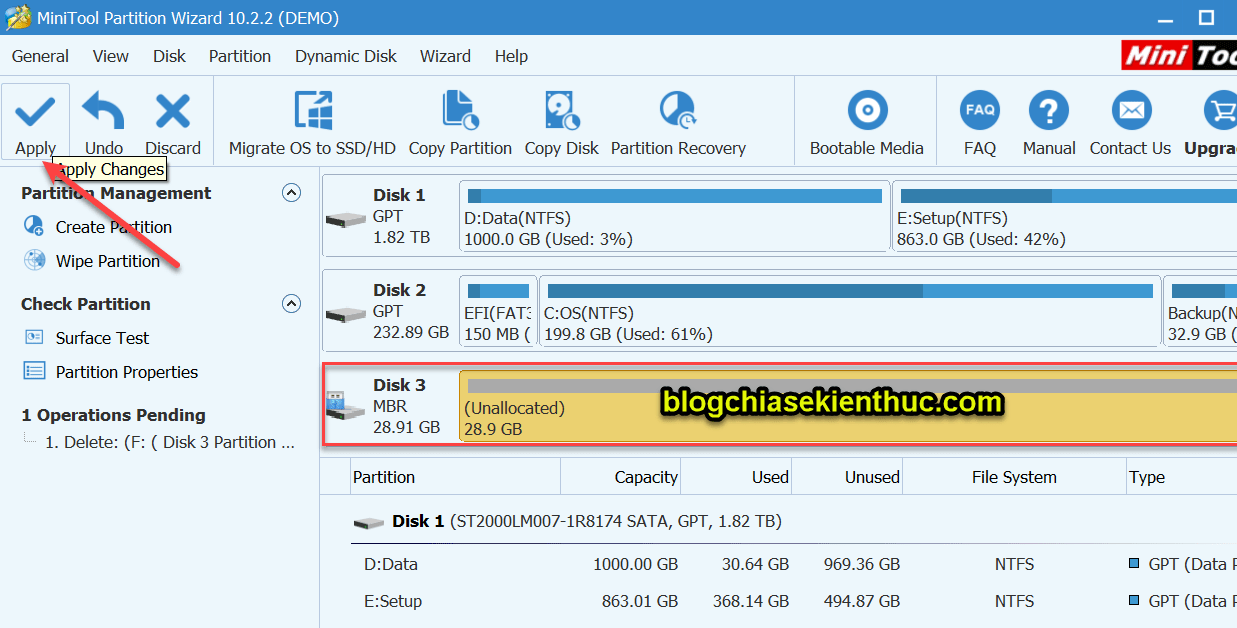Click the Partition Properties link
1237x628 pixels.
(127, 372)
